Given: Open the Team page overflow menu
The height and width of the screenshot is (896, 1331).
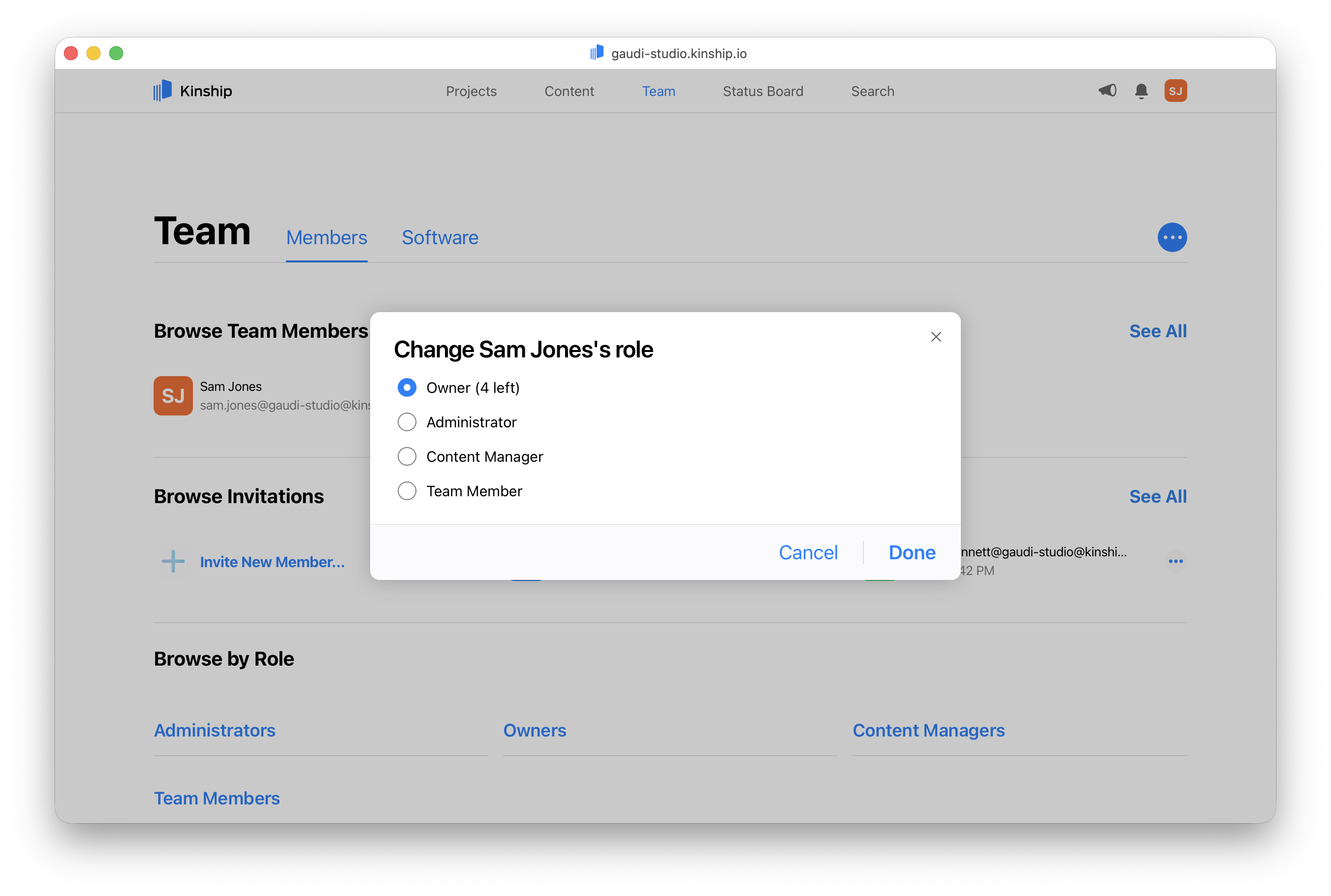Looking at the screenshot, I should [x=1172, y=237].
